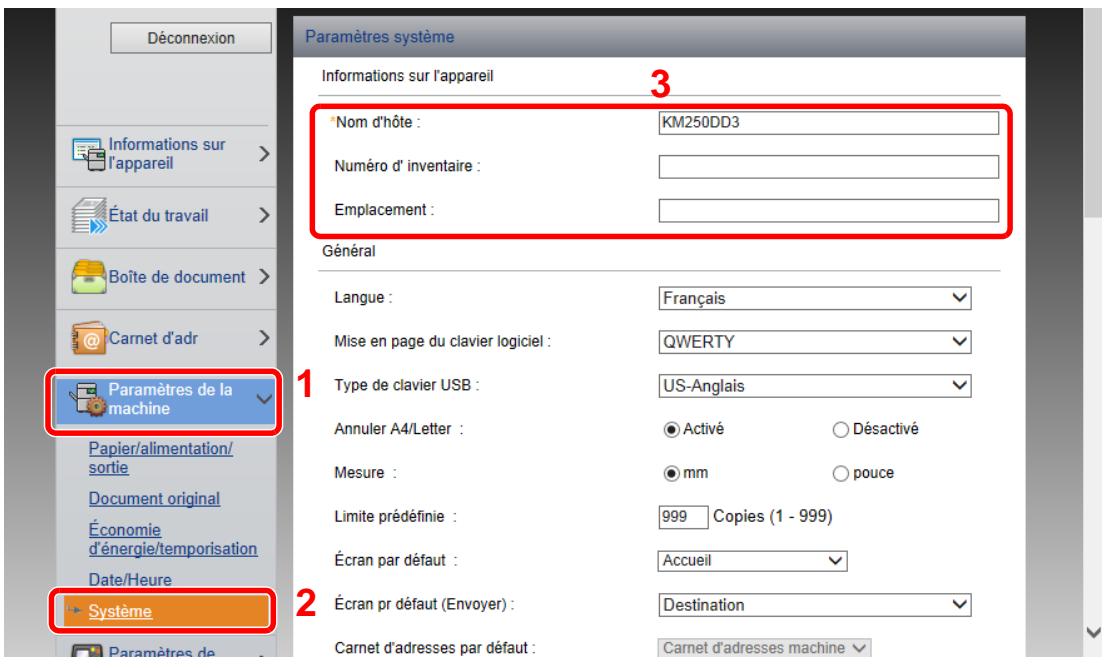Click the Boîte de document box icon

(89, 277)
